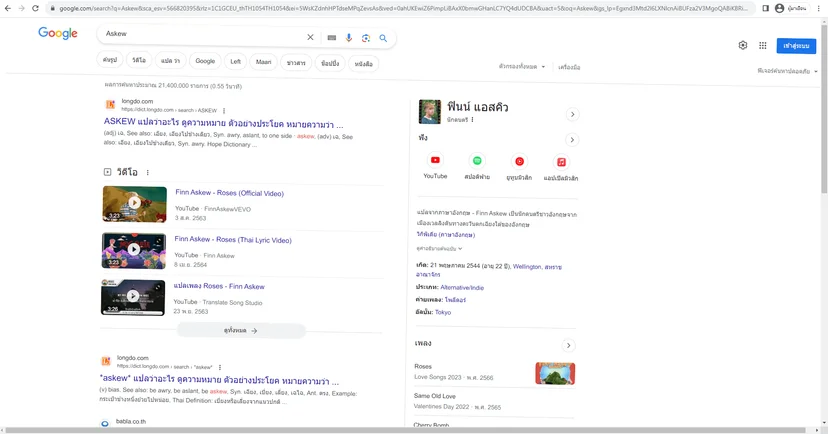Focus the Askew search input field
Screen dimensions: 828x434
[x=203, y=34]
